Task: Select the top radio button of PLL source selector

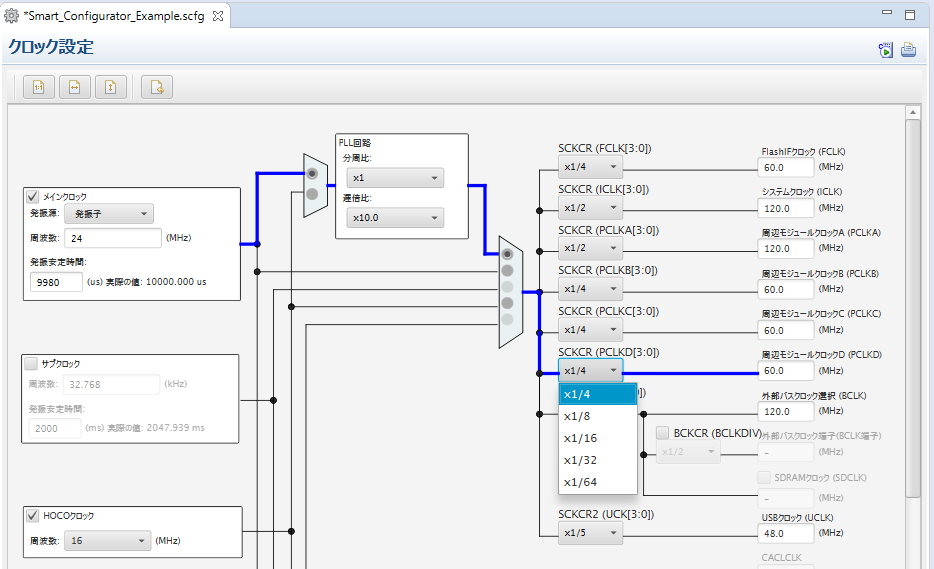Action: 313,173
